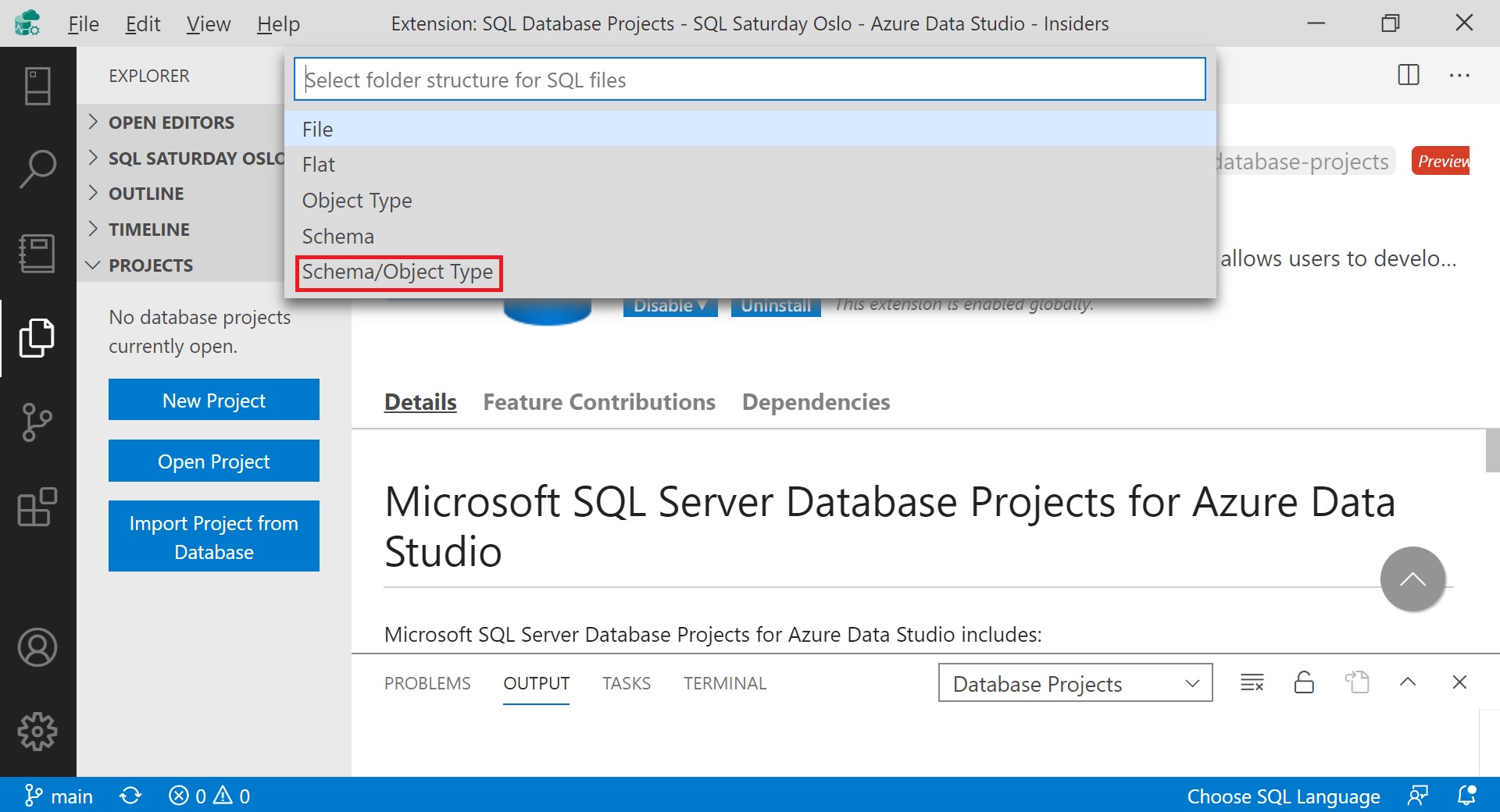Open the Manage settings gear
The height and width of the screenshot is (812, 1500).
37,732
